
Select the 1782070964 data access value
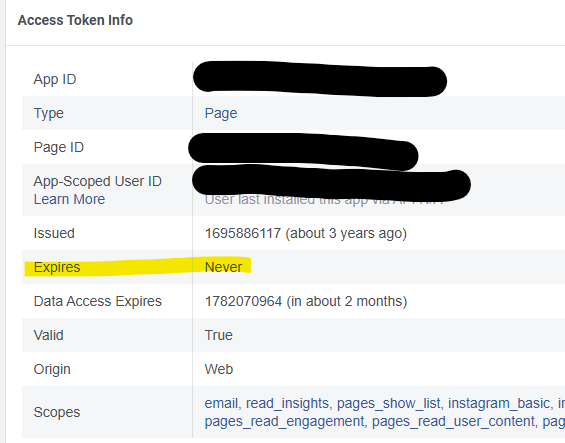pos(243,301)
